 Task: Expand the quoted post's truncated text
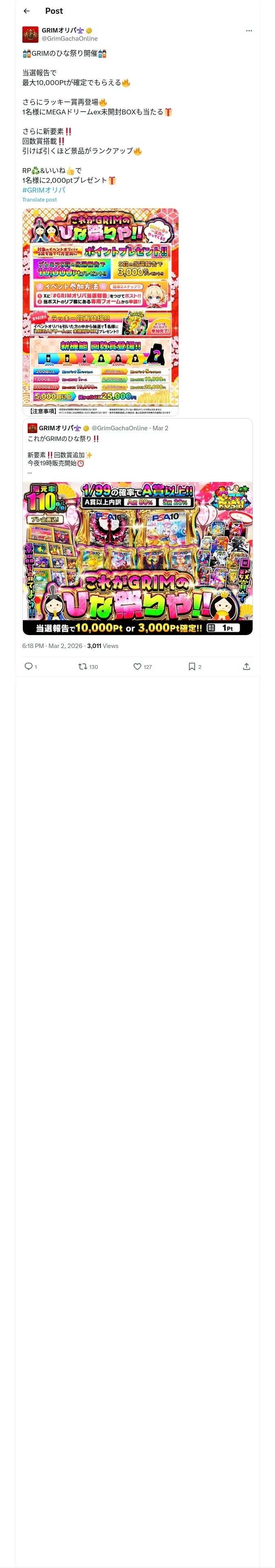coord(29,472)
